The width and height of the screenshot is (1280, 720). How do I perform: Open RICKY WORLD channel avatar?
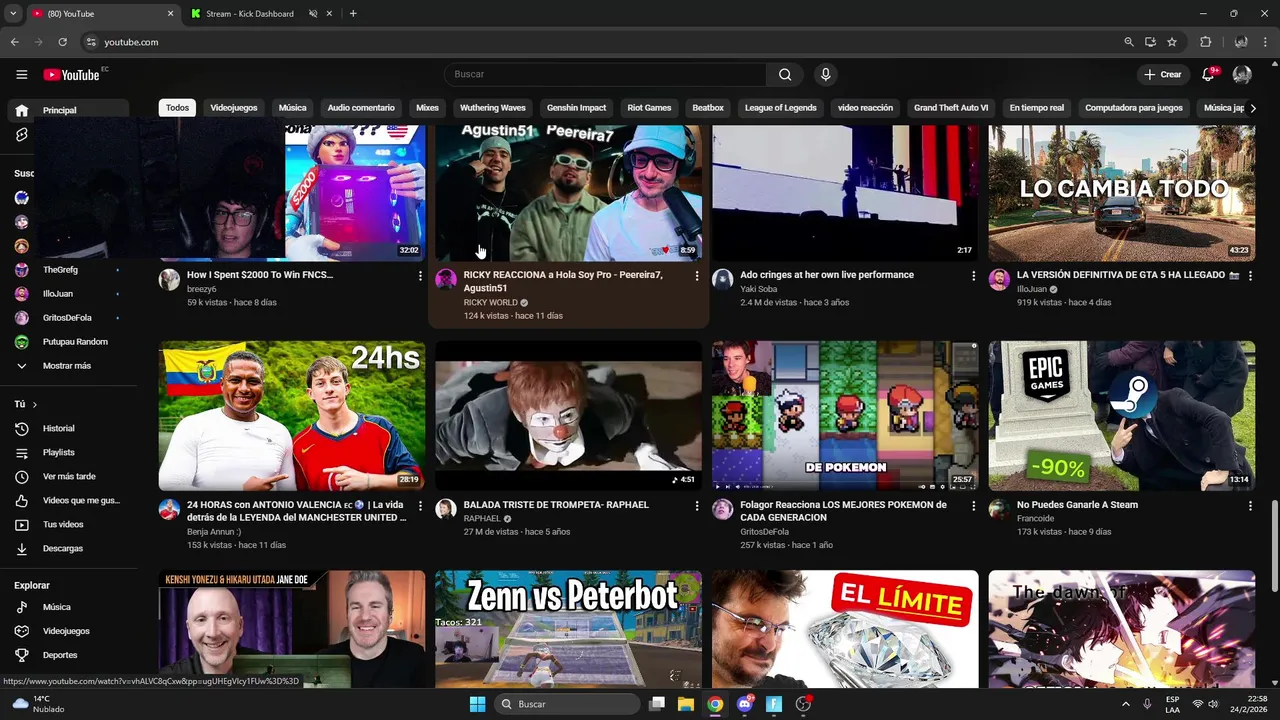446,279
